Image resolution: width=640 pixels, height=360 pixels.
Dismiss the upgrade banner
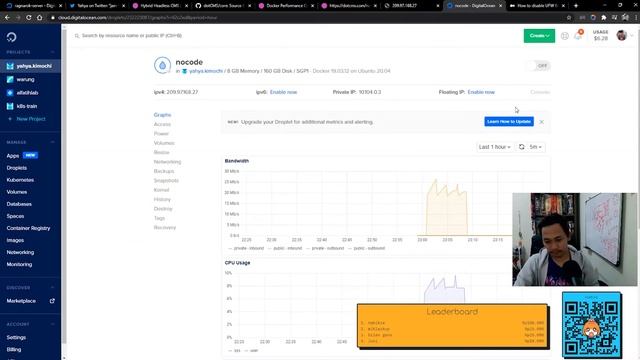[541, 122]
